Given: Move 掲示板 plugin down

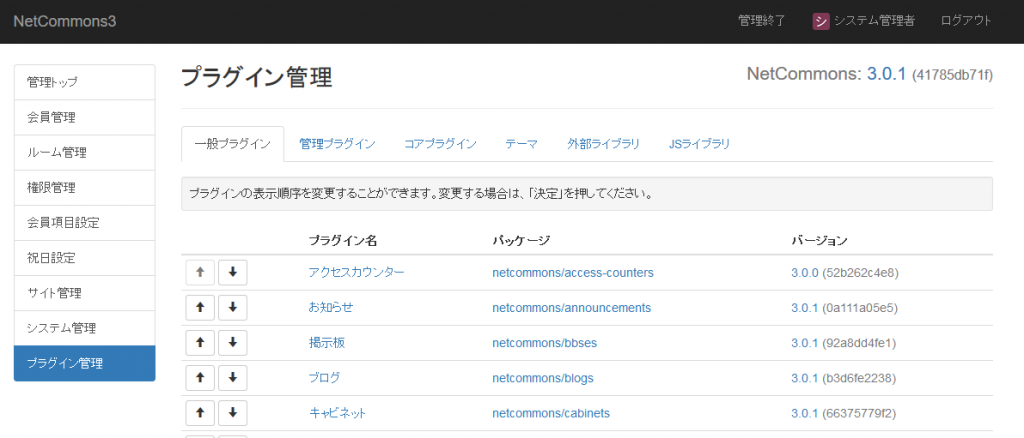Looking at the screenshot, I should (x=232, y=343).
